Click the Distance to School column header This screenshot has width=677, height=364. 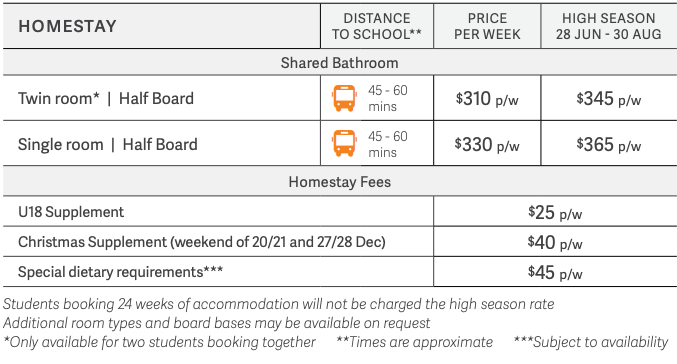tap(376, 26)
